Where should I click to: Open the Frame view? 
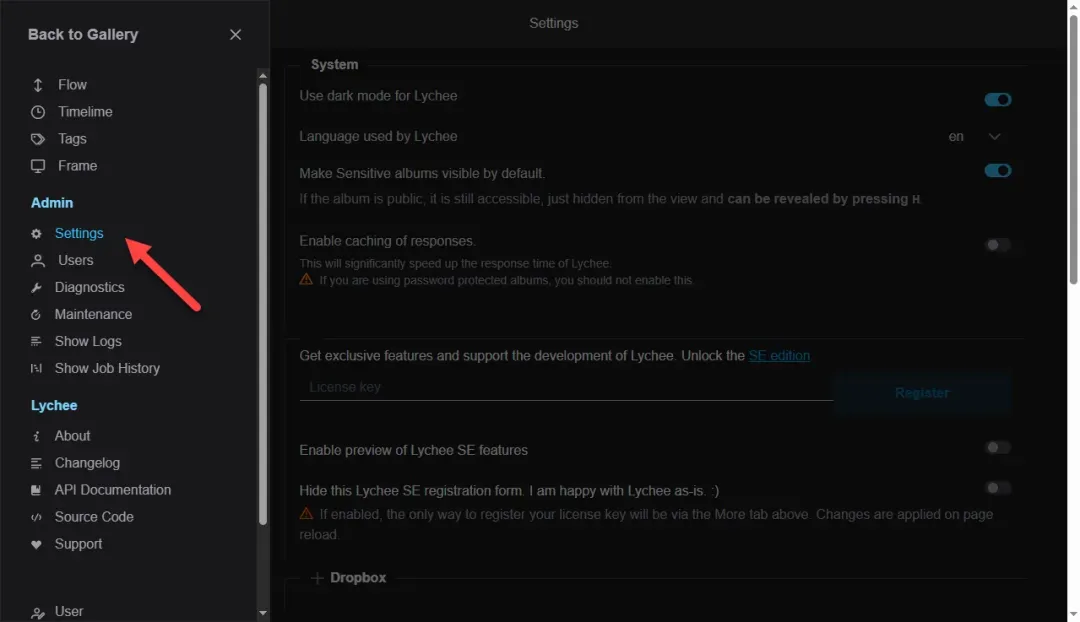point(77,166)
